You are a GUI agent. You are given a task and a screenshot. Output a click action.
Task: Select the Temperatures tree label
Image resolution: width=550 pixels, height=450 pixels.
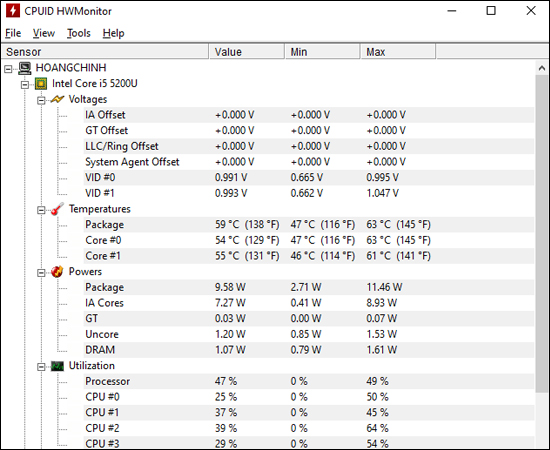(100, 209)
